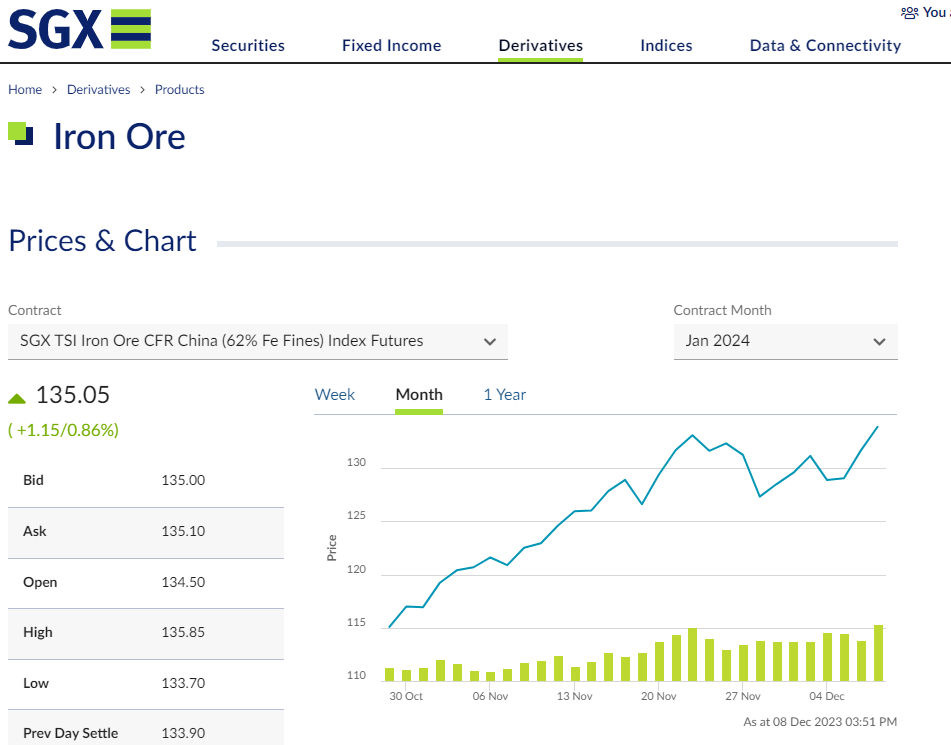Click the 20 Nov axis label

pos(659,696)
